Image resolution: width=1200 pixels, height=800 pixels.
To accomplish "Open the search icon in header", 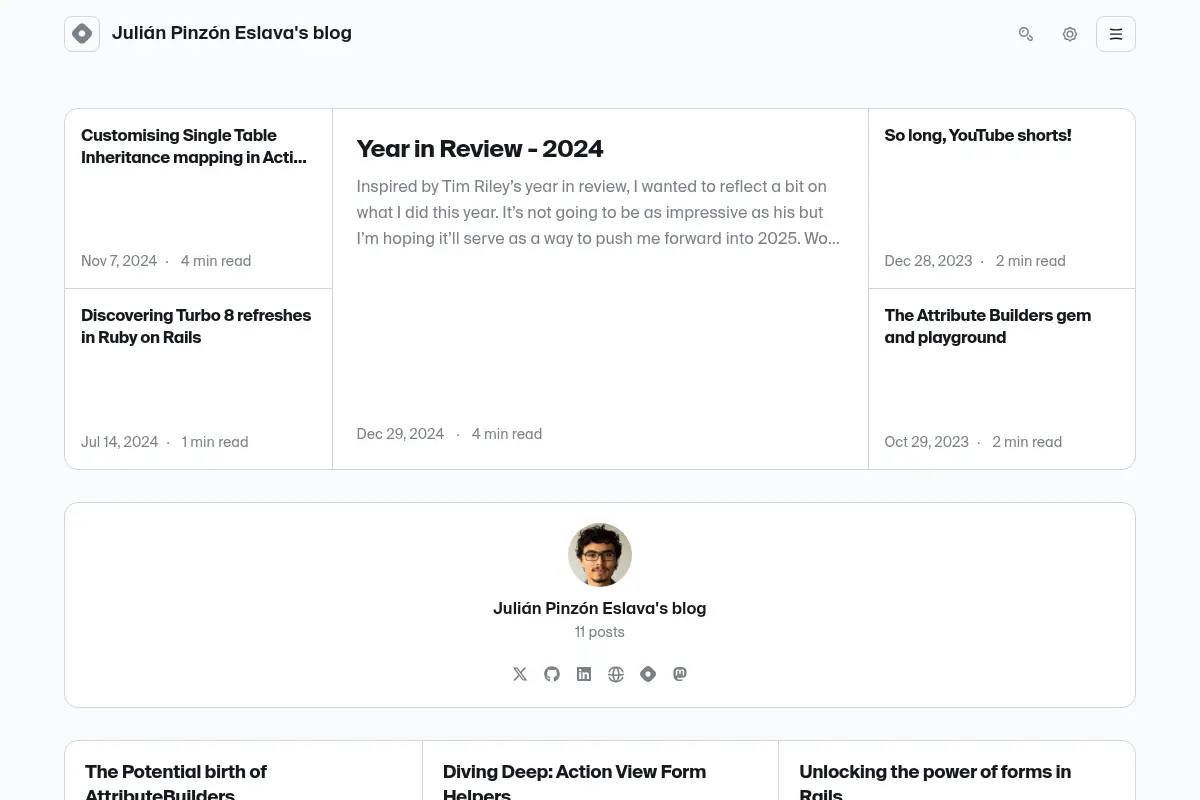I will pos(1026,34).
